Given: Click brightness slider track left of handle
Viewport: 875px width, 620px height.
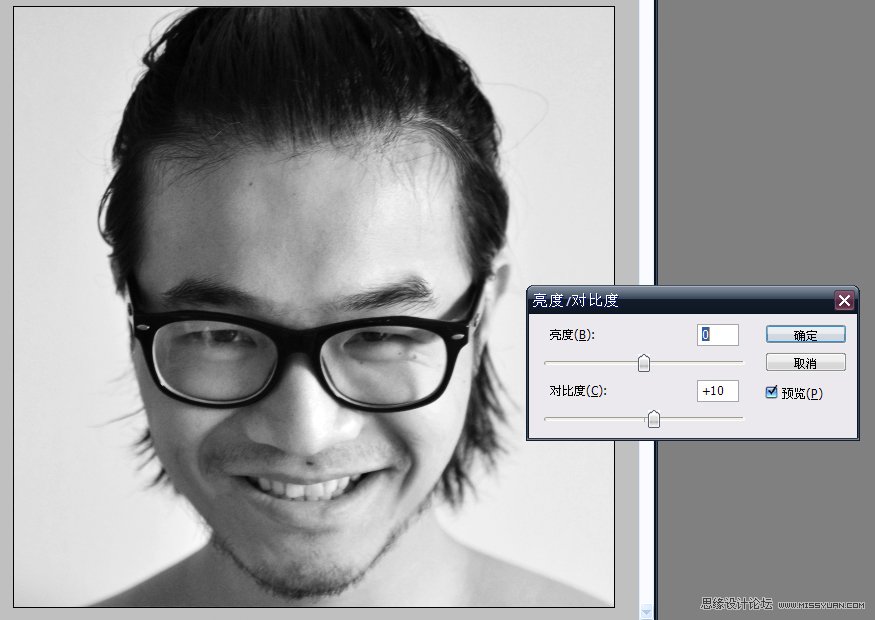Looking at the screenshot, I should click(590, 362).
